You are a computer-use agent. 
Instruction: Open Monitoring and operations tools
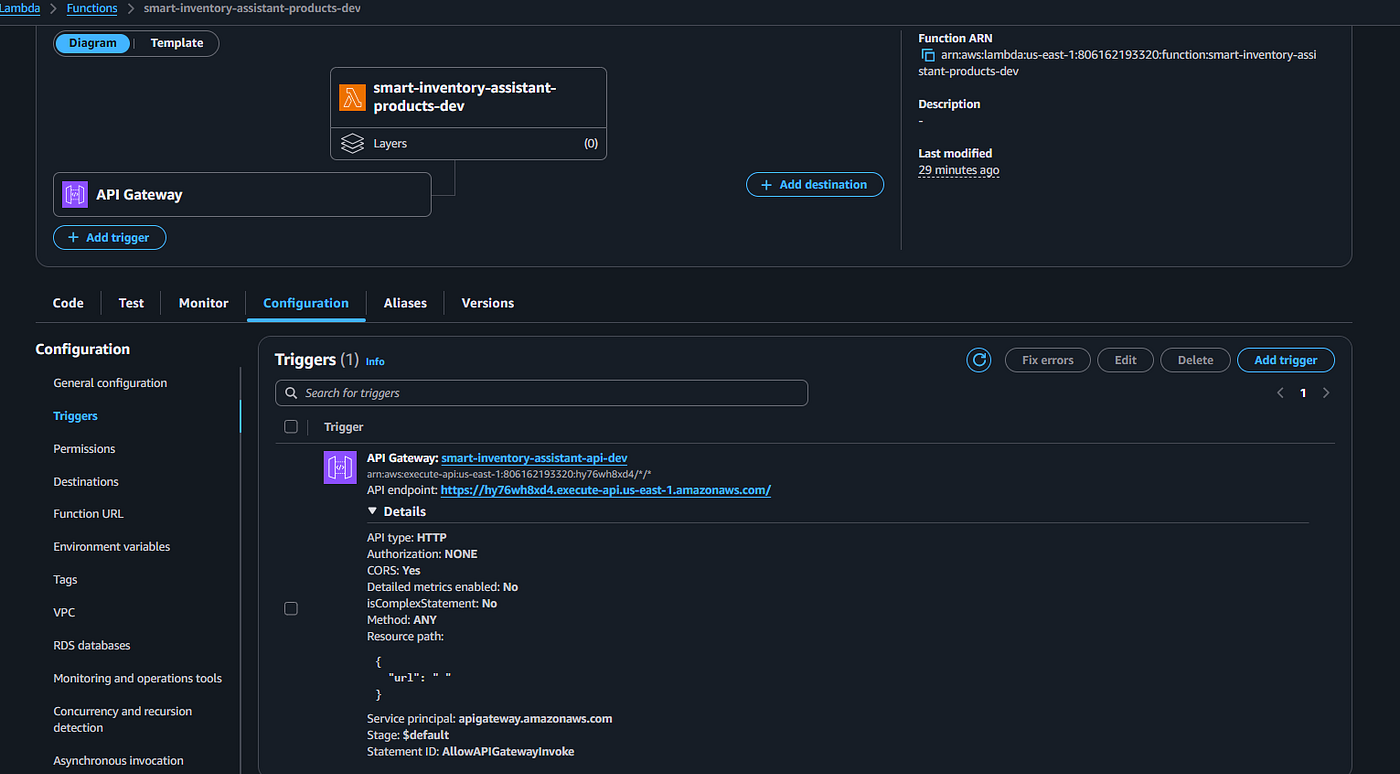(138, 678)
